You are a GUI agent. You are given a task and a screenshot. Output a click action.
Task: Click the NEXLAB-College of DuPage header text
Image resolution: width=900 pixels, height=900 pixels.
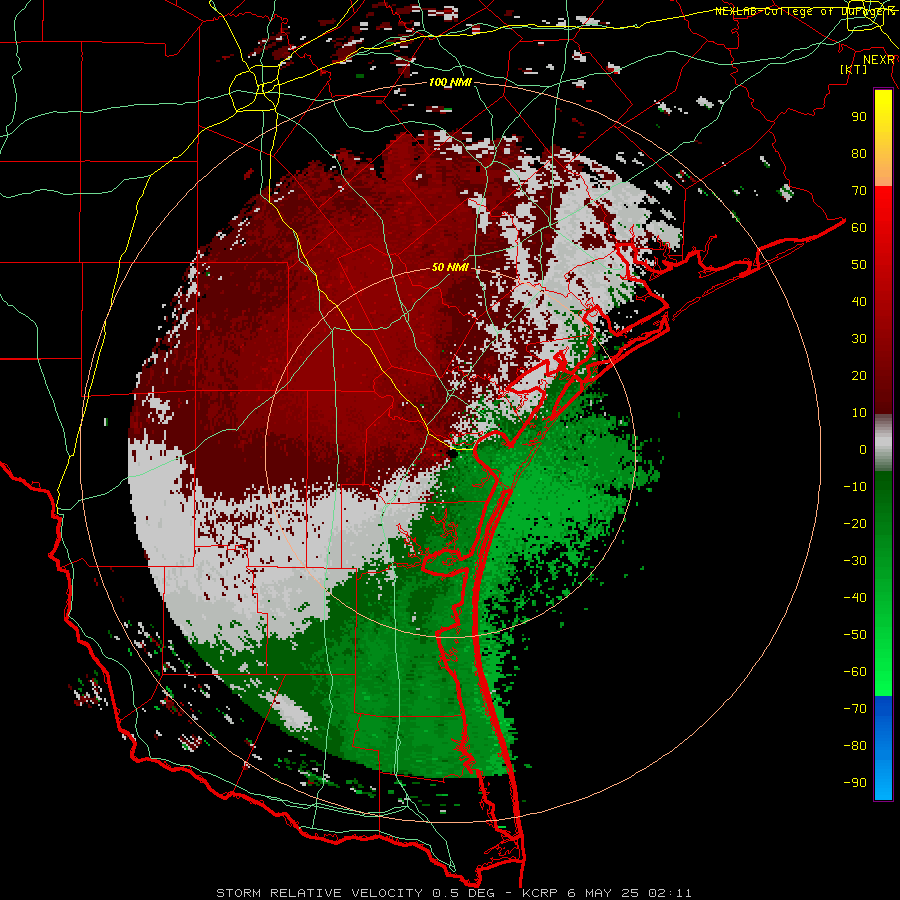tap(804, 11)
